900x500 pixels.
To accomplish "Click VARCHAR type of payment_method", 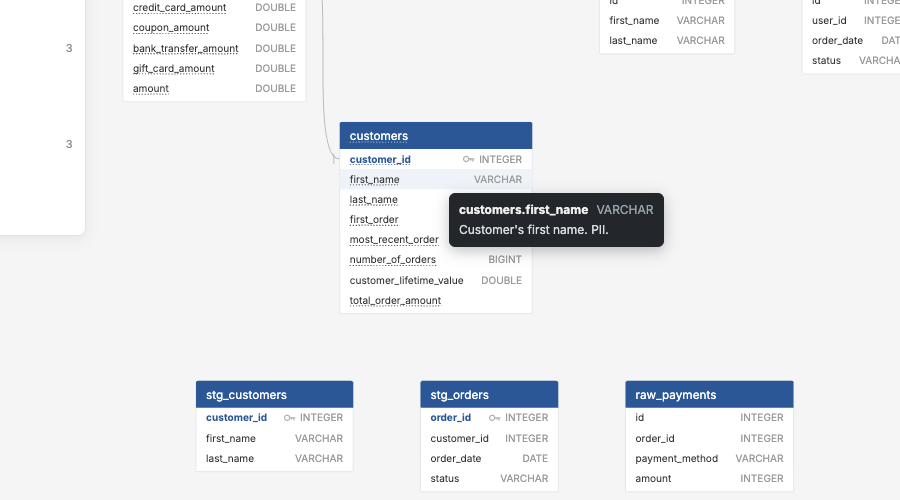I will [759, 458].
